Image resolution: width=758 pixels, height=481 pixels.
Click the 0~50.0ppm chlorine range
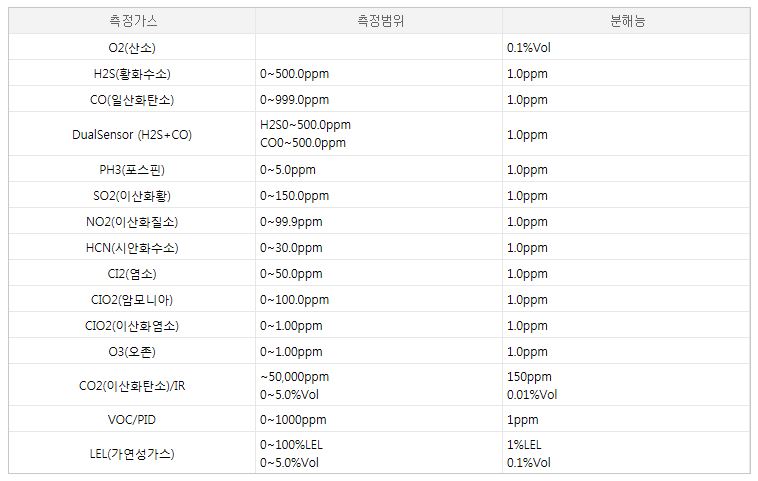point(291,274)
